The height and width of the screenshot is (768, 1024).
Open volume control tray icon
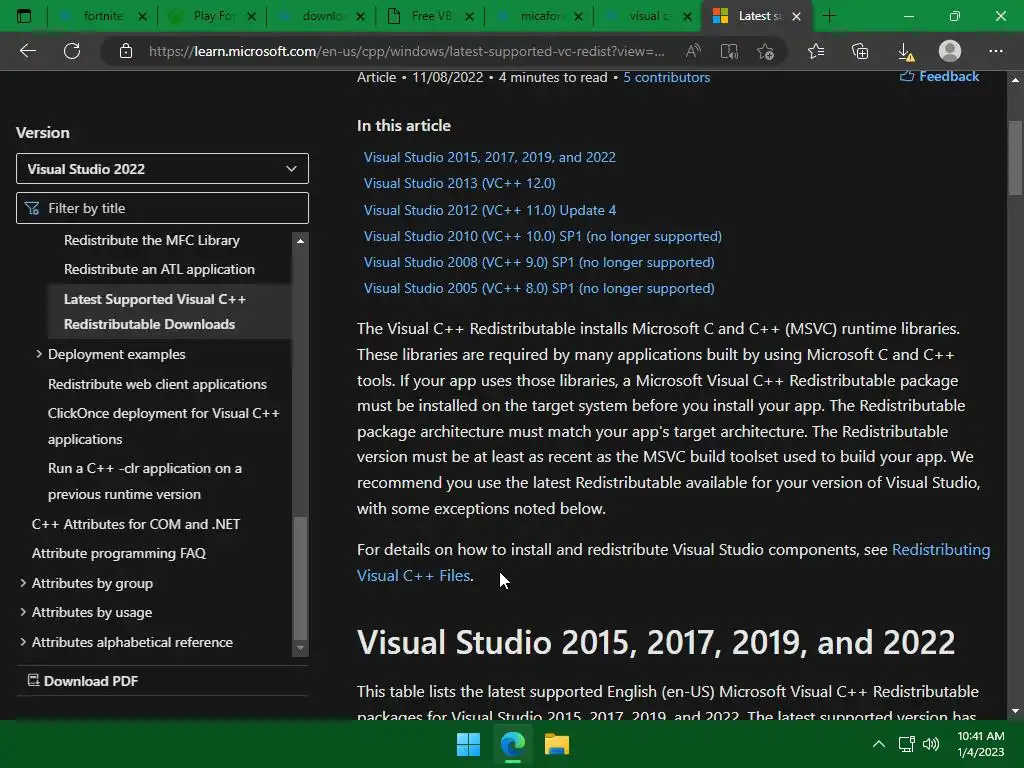point(931,744)
